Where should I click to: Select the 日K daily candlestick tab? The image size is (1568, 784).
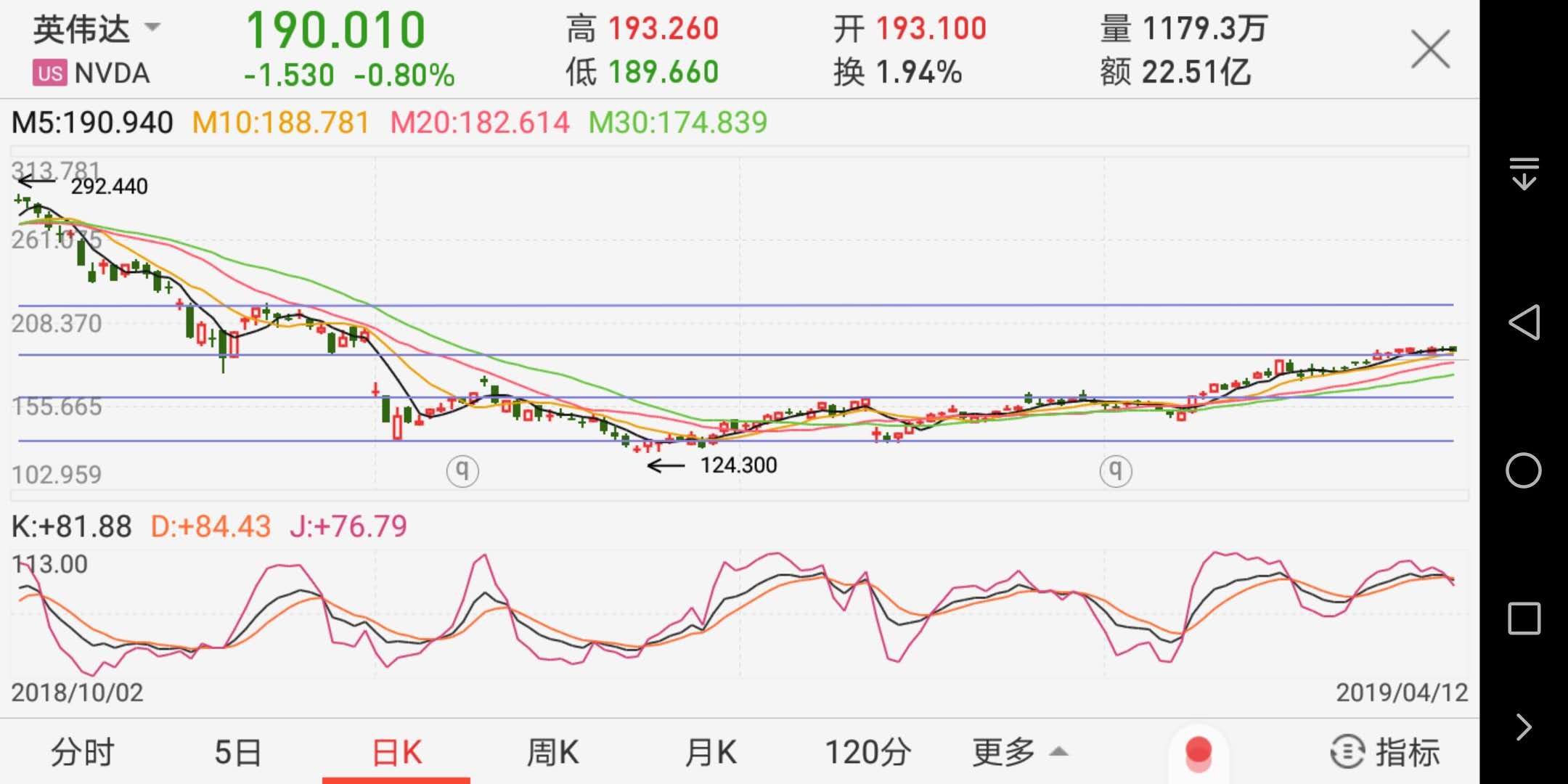click(x=396, y=752)
